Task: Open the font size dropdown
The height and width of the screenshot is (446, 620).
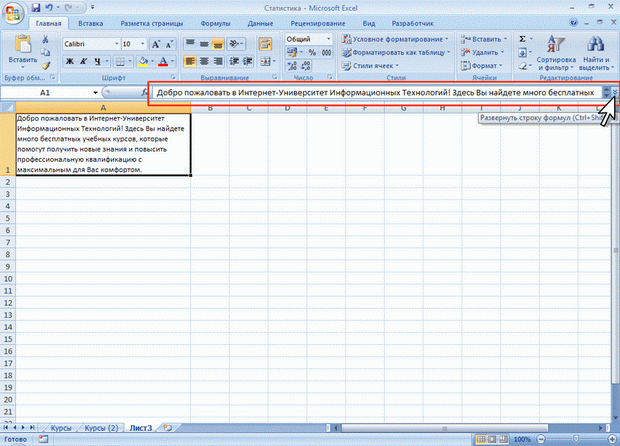Action: 143,44
